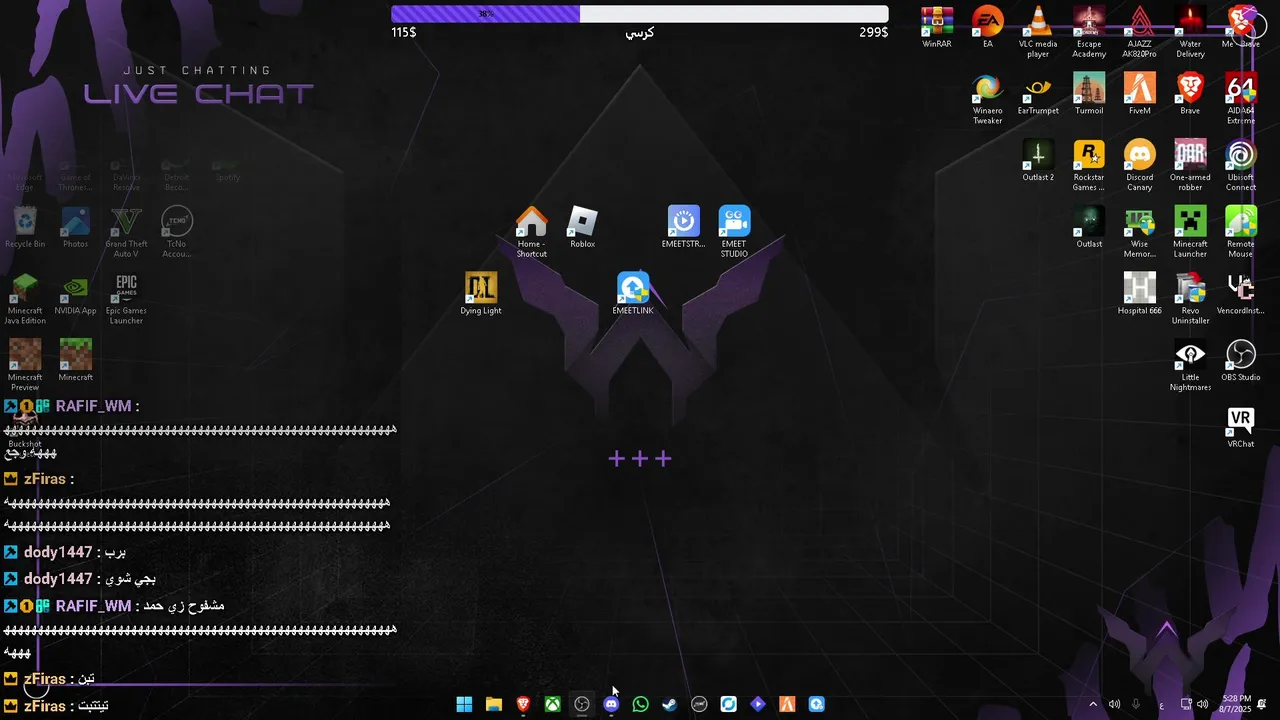Open the EMEETSTREAM shortcut
Viewport: 1280px width, 720px height.
(683, 228)
